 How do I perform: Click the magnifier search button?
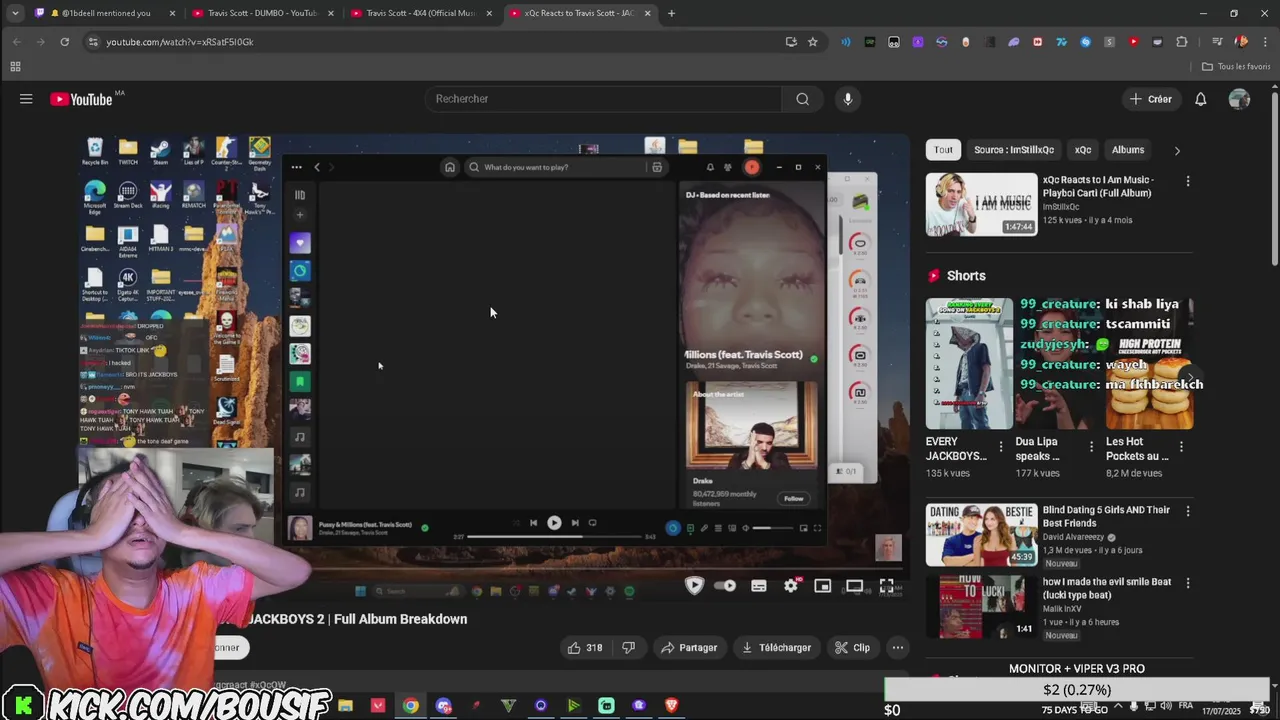click(802, 99)
